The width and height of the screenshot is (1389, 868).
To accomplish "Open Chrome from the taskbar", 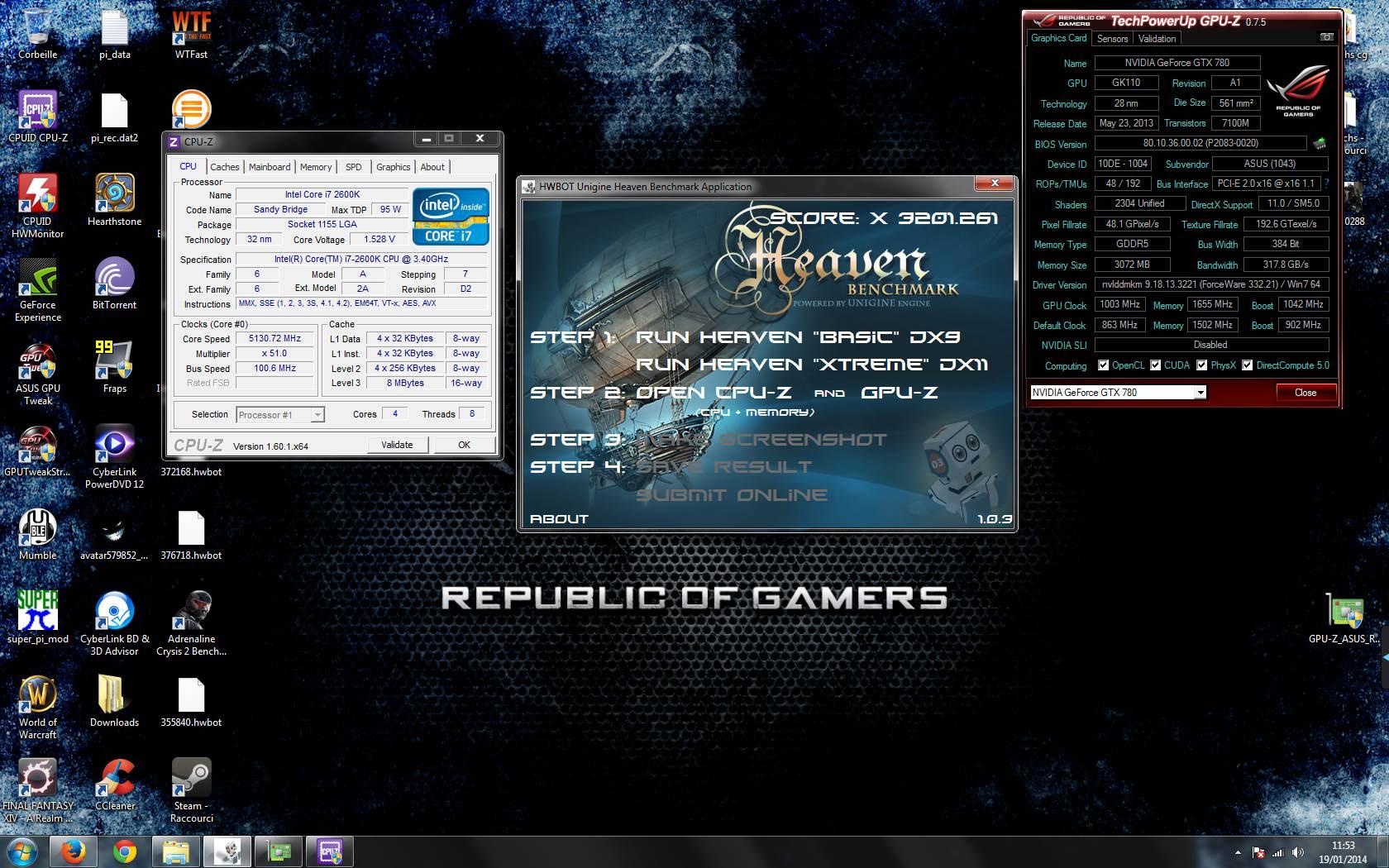I will (x=125, y=851).
